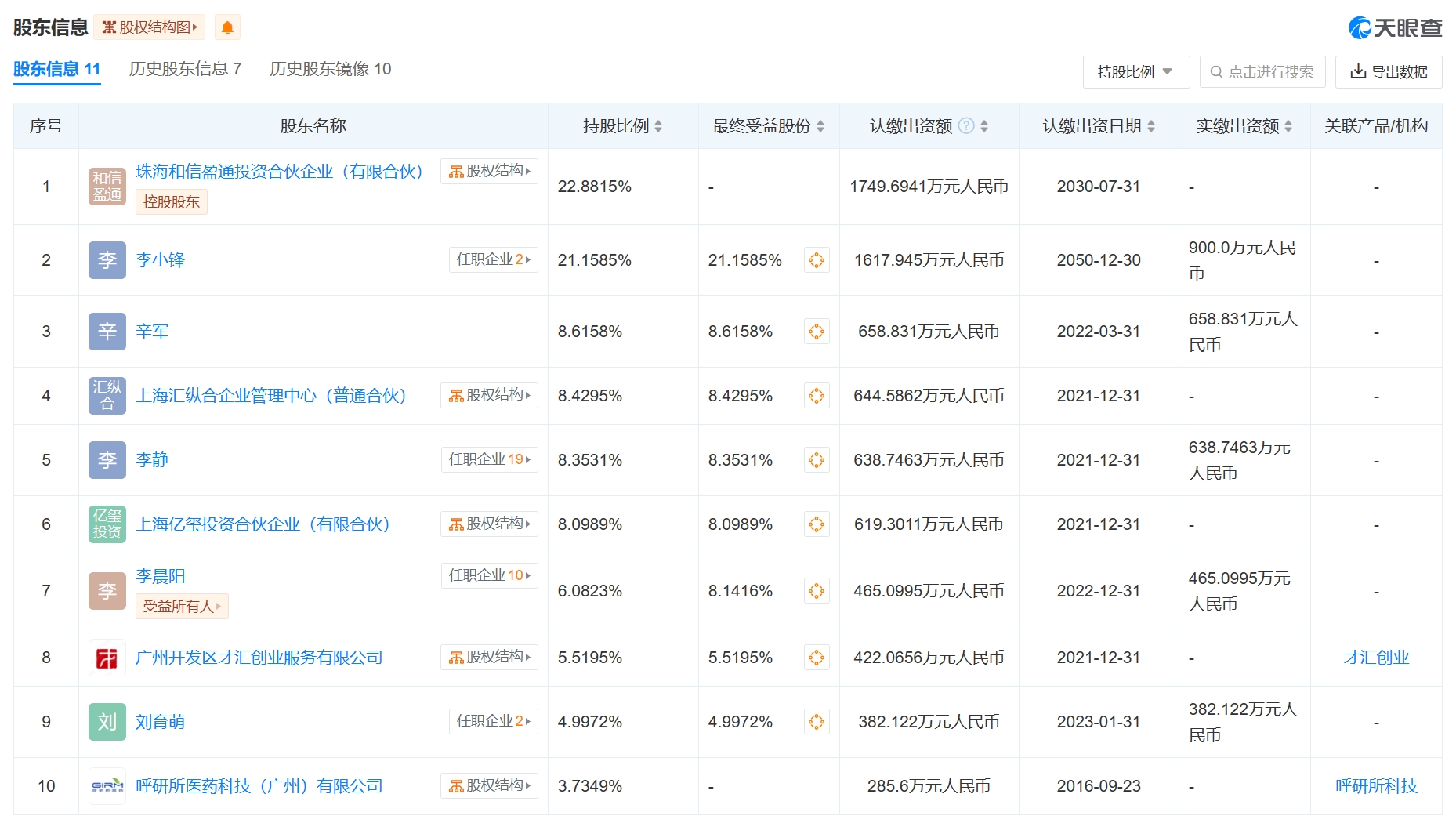Expand 股权结构 for 上海汇纵合
This screenshot has width=1456, height=823.
[489, 395]
